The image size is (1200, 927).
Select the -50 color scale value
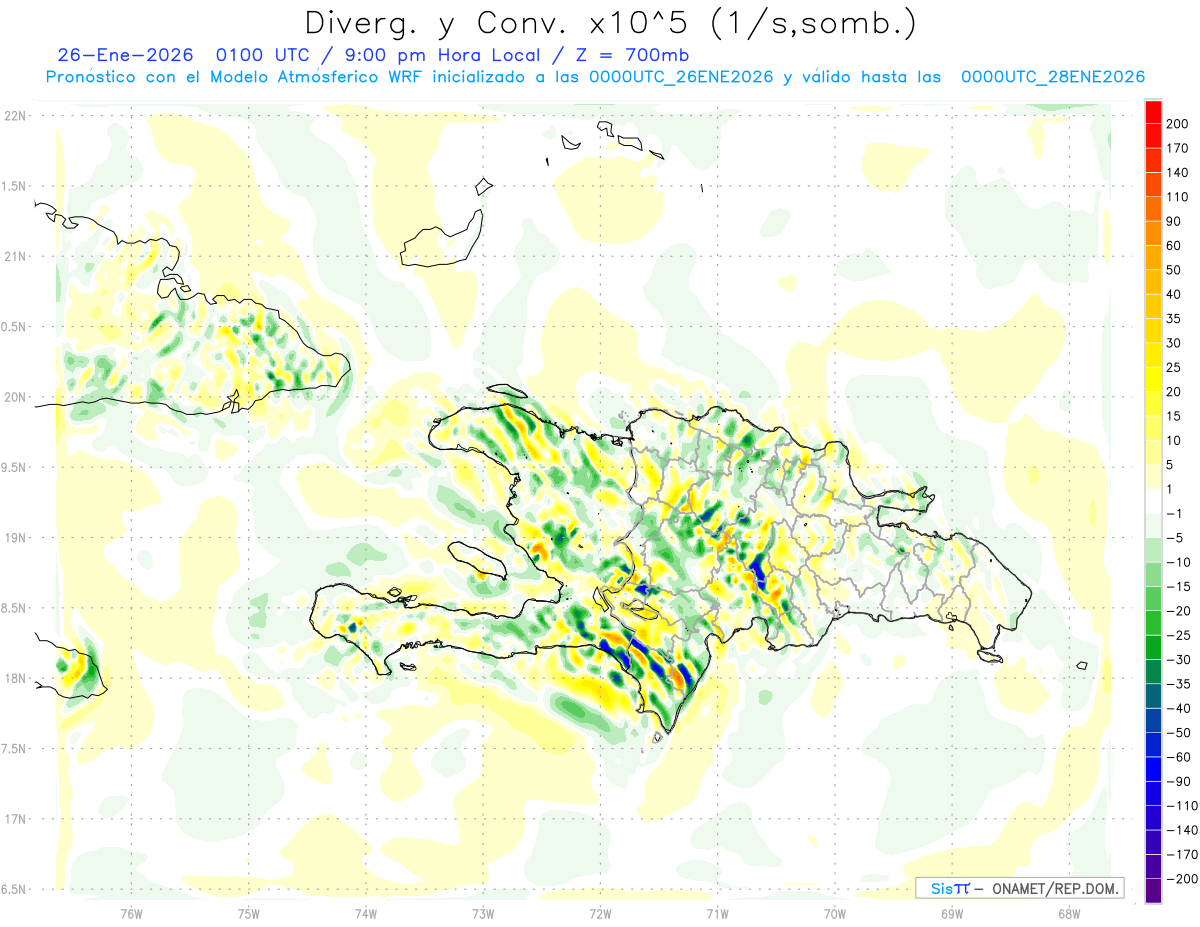1180,732
